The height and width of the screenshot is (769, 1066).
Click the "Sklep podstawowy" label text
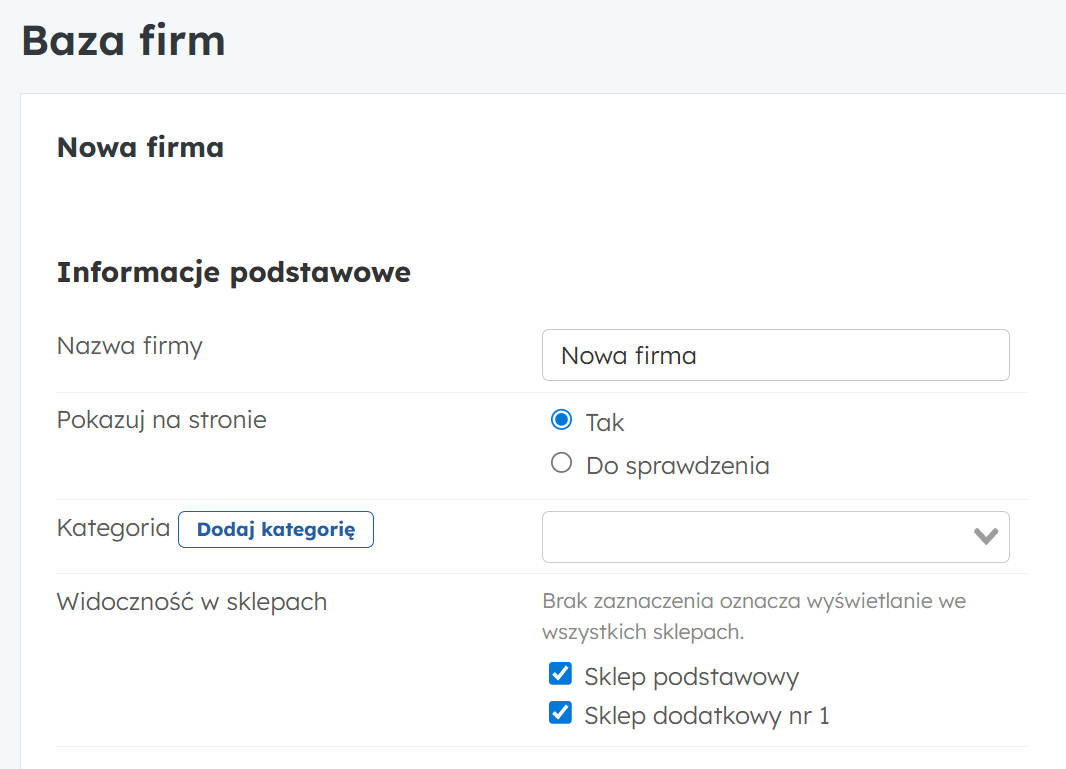691,677
